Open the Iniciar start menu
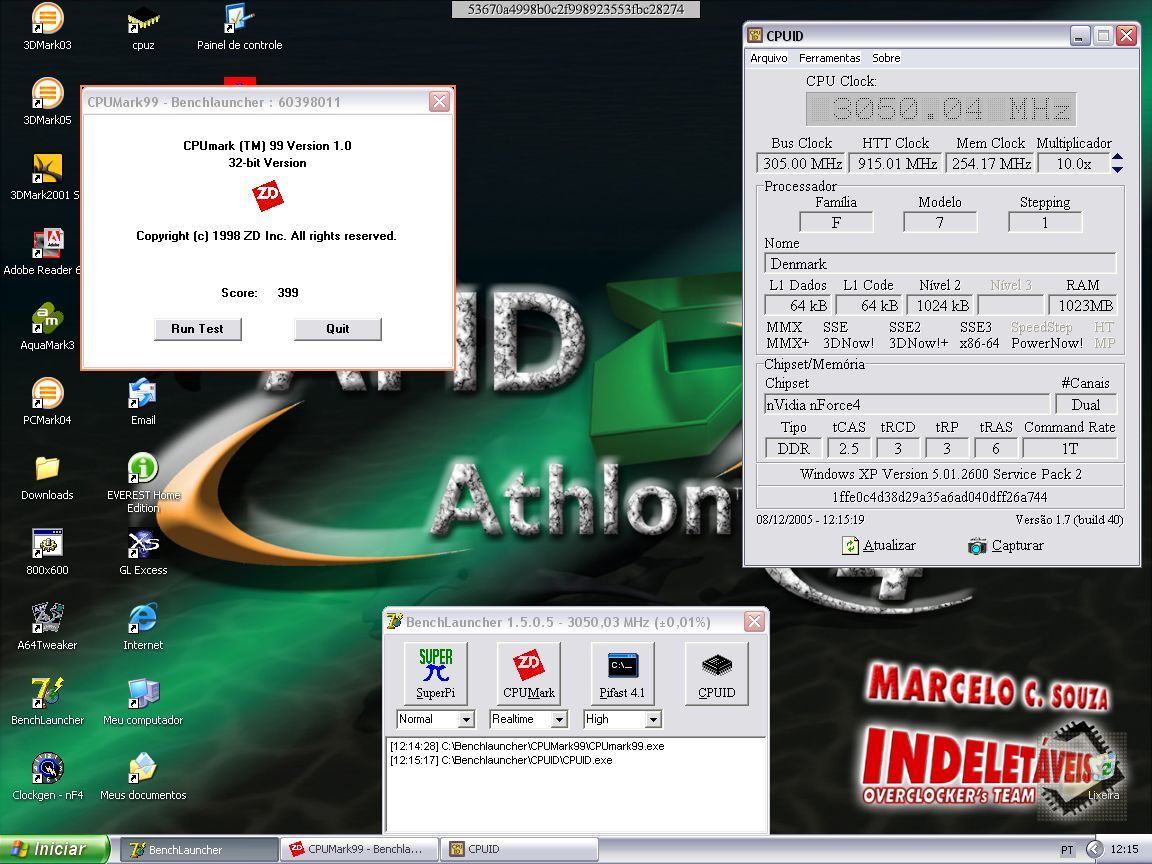1152x864 pixels. (54, 849)
